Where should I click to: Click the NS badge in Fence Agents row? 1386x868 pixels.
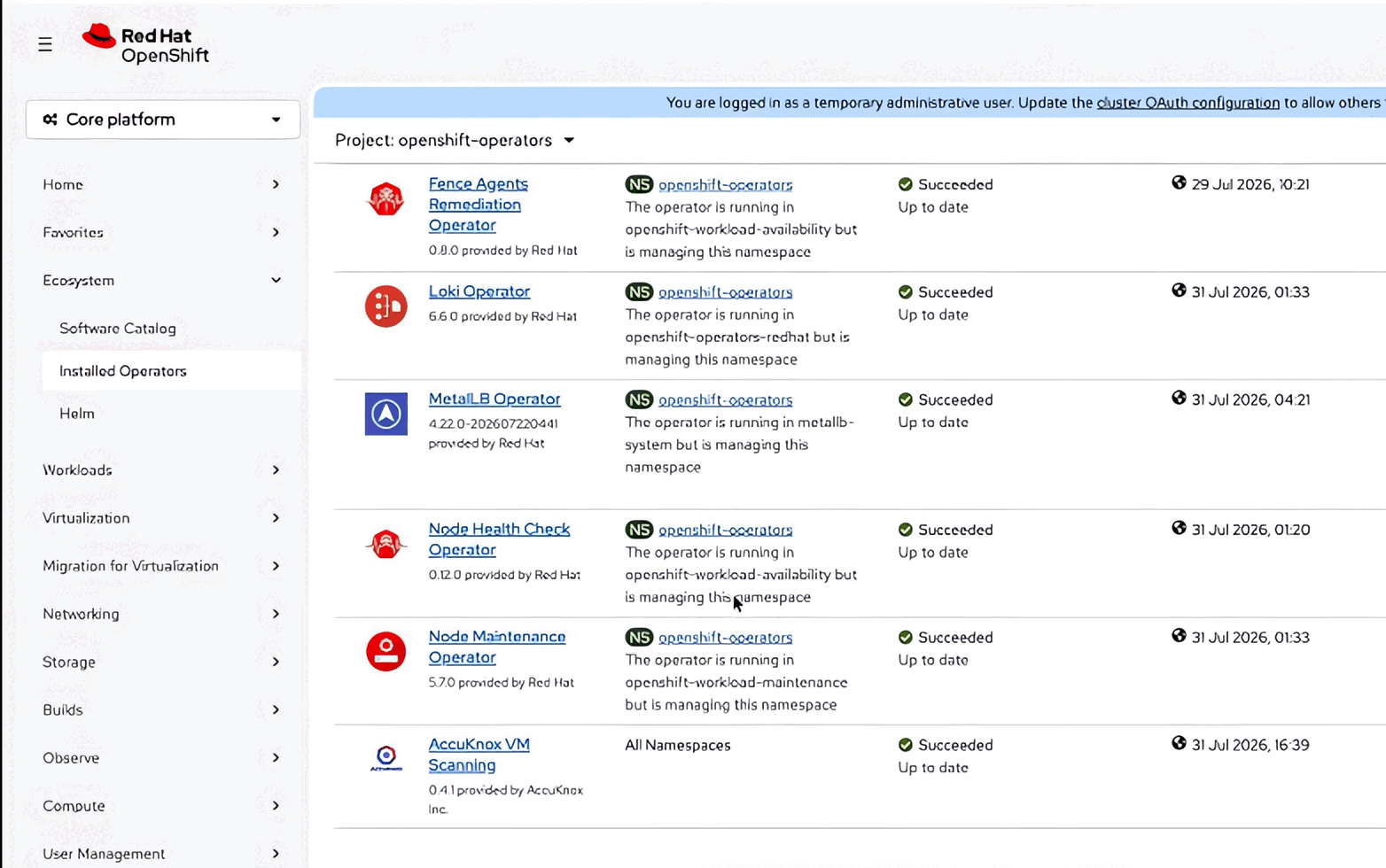tap(639, 184)
